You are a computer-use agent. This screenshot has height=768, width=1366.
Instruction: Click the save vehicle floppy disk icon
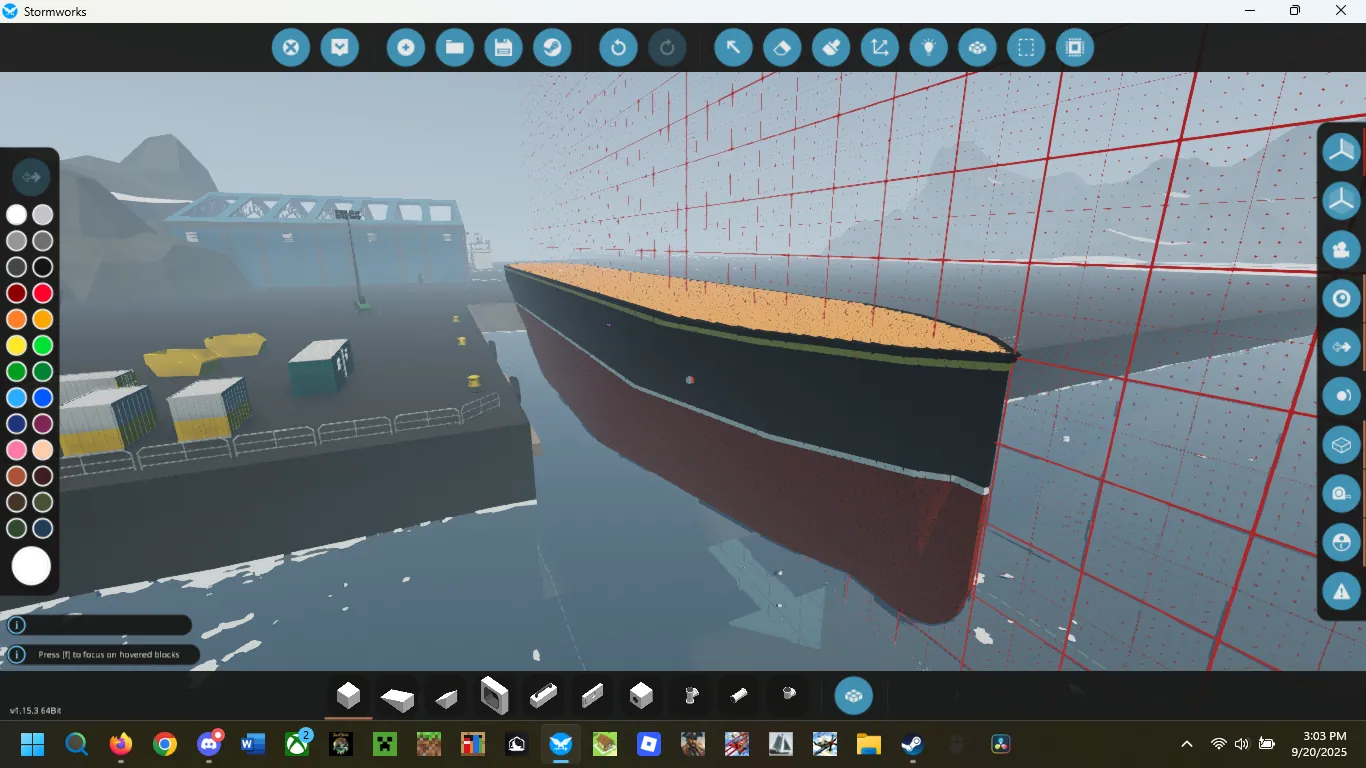503,47
